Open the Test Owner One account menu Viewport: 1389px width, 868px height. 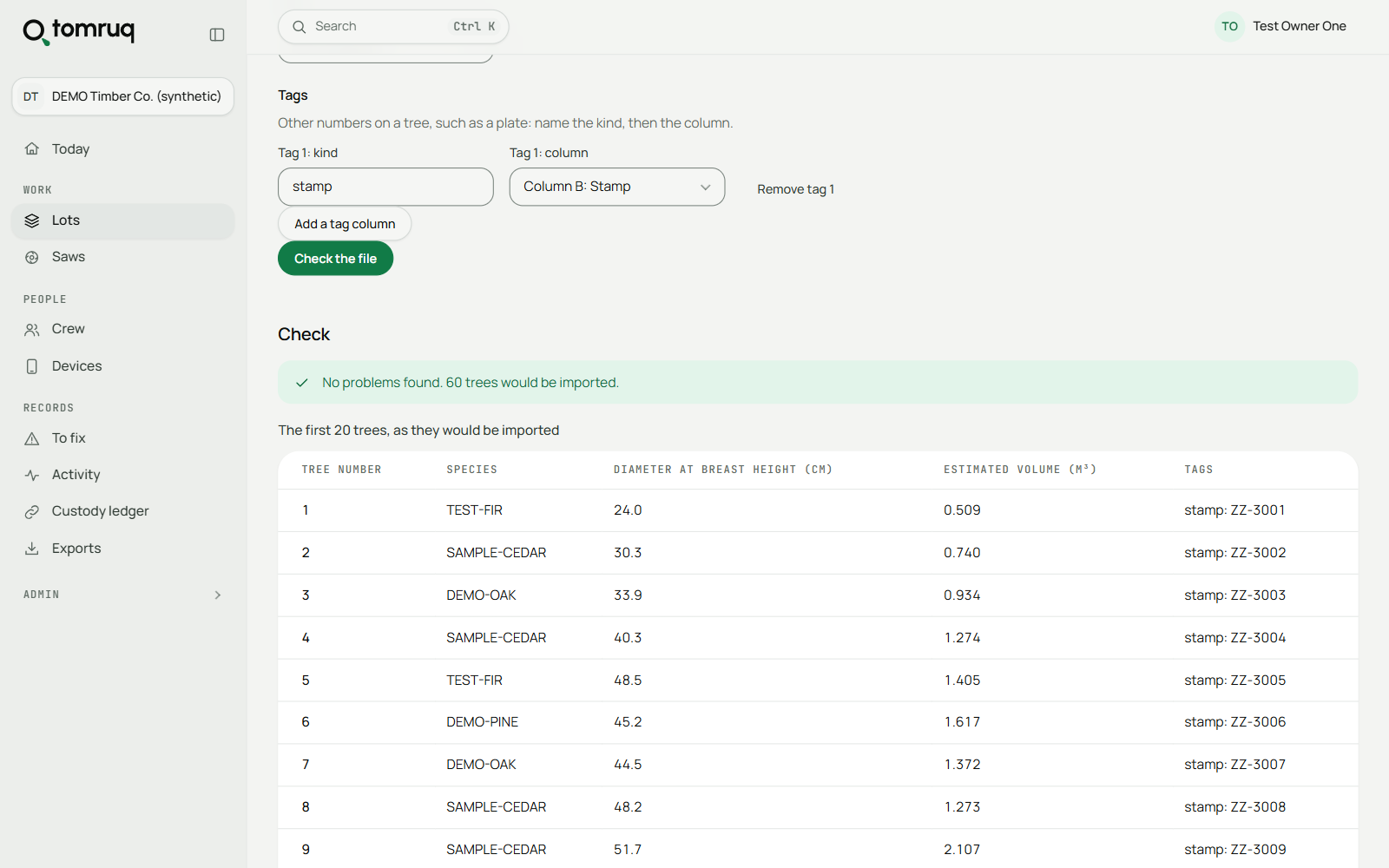(x=1280, y=27)
